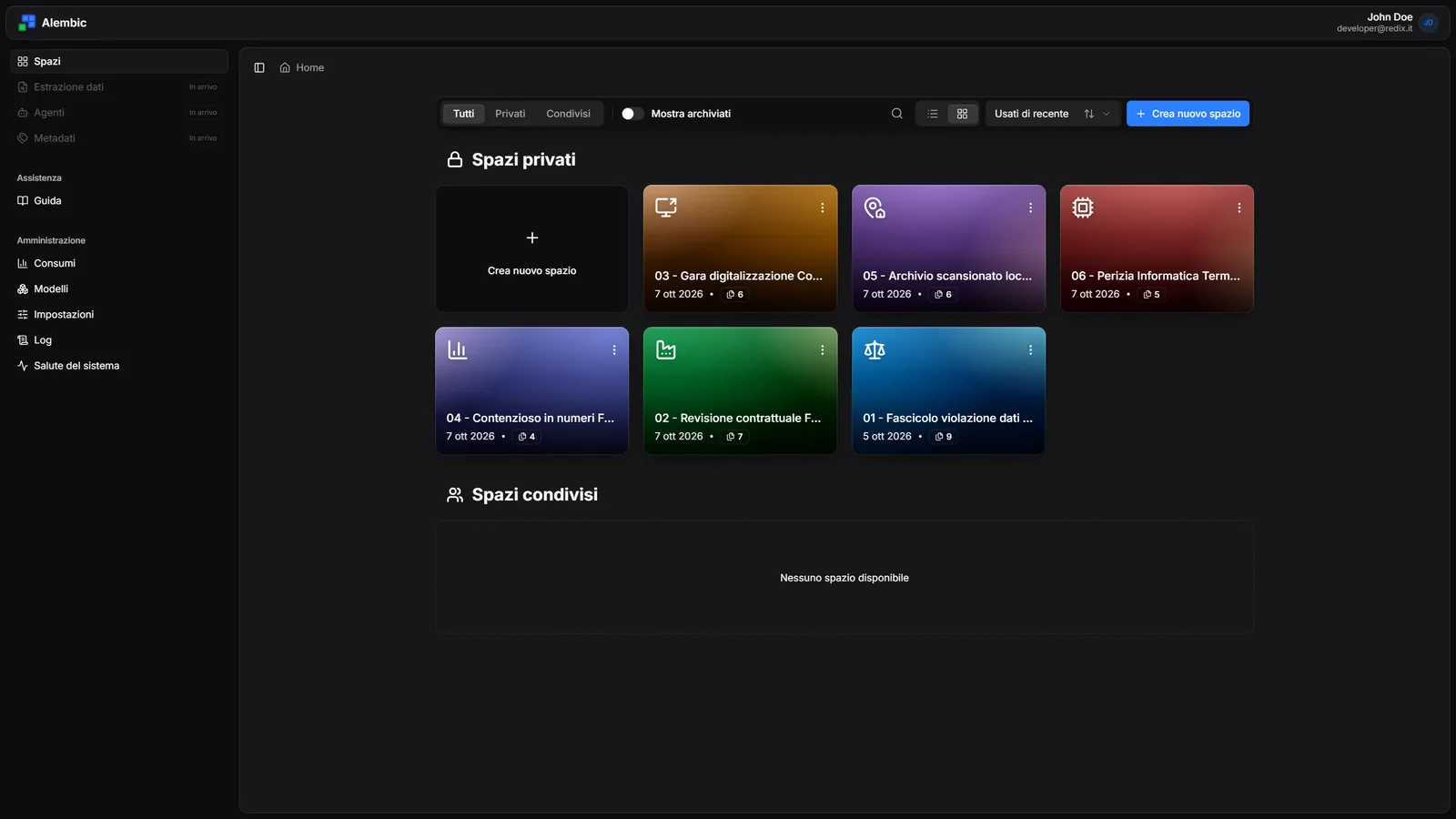Select the Tutti tab
The image size is (1456, 819).
pos(464,114)
